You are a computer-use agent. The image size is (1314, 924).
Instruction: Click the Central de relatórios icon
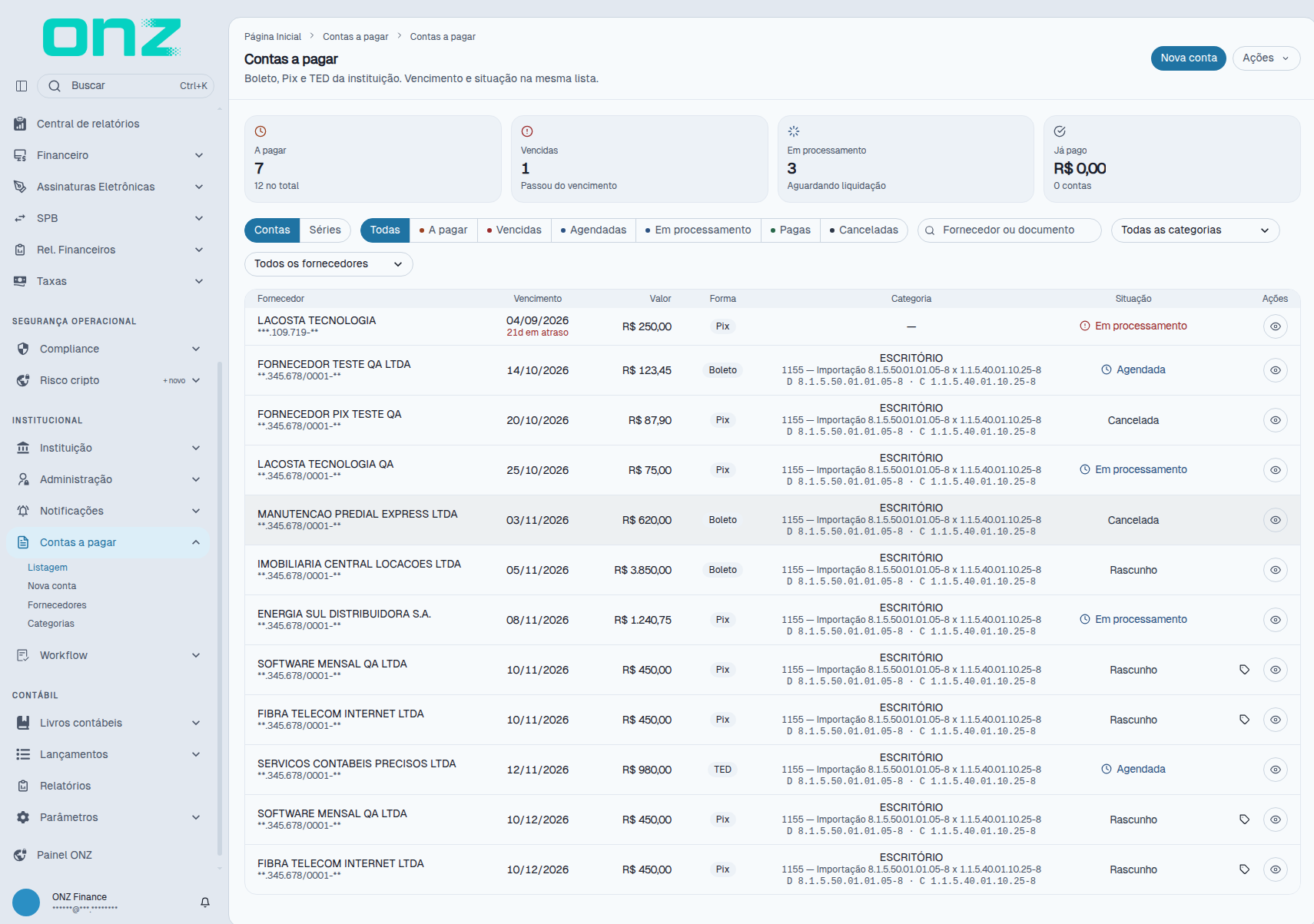pos(20,124)
